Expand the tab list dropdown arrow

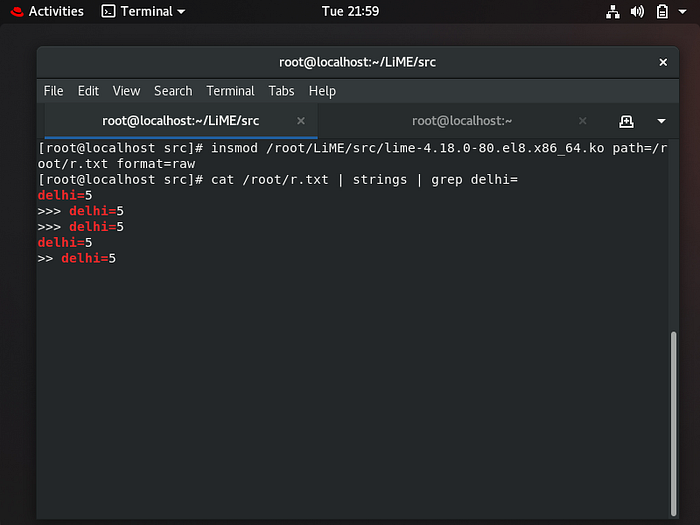pos(662,121)
